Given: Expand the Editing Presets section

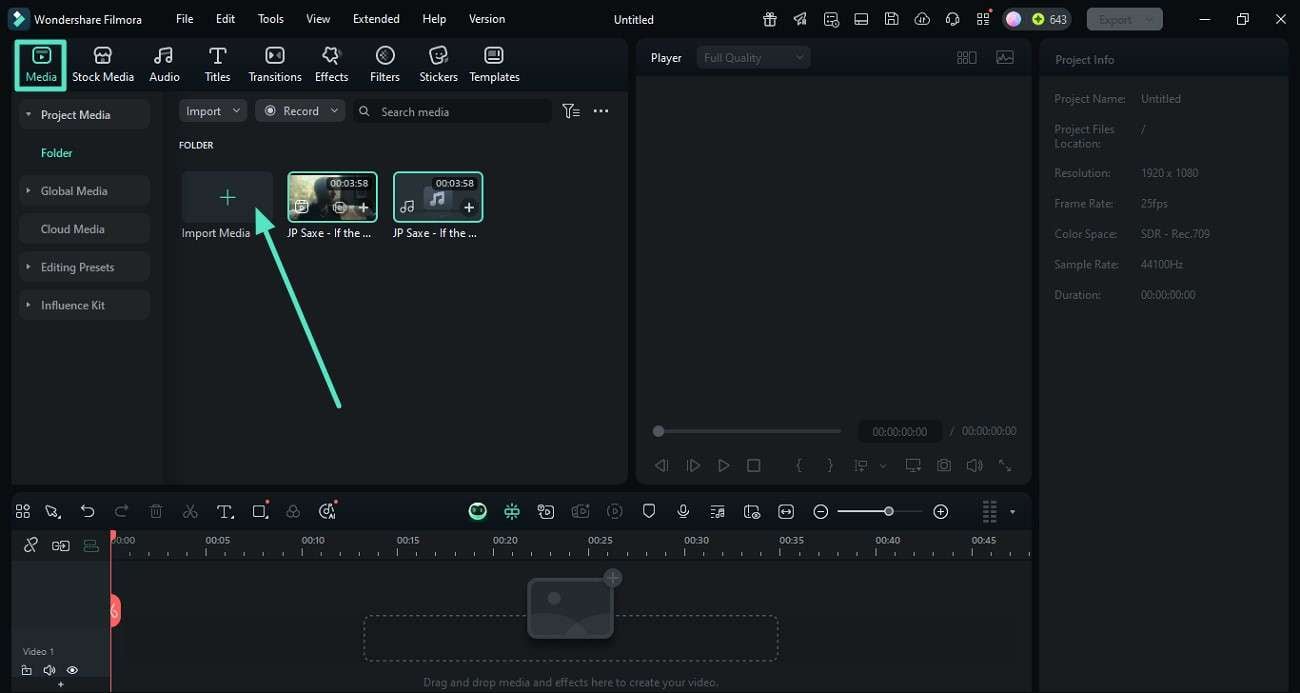Looking at the screenshot, I should click(28, 267).
